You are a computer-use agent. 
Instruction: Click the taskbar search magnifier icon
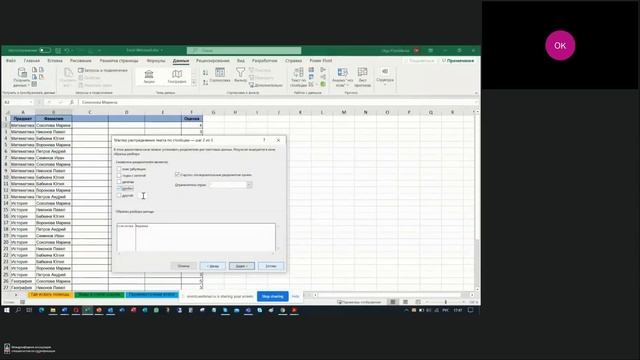pyautogui.click(x=18, y=310)
